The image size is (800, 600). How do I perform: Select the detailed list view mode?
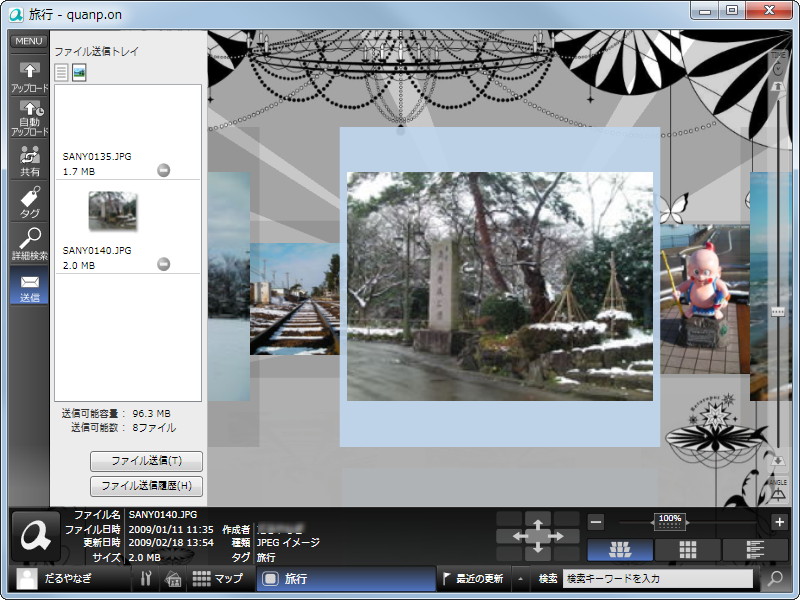coord(755,549)
